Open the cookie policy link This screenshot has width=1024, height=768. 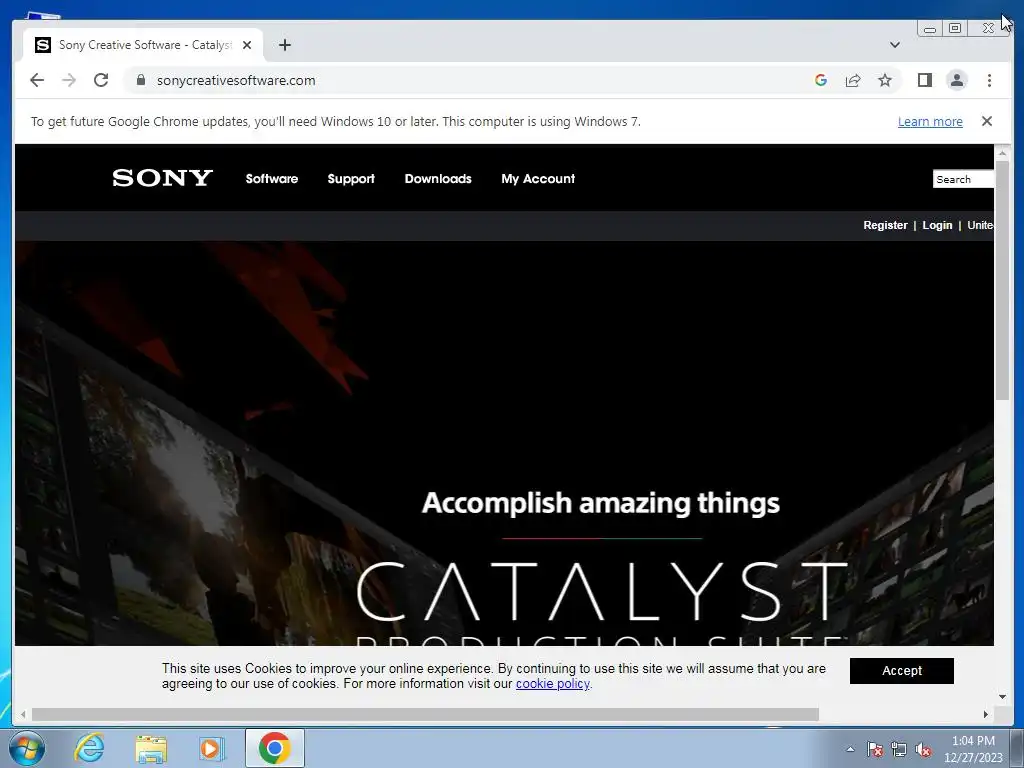[552, 684]
